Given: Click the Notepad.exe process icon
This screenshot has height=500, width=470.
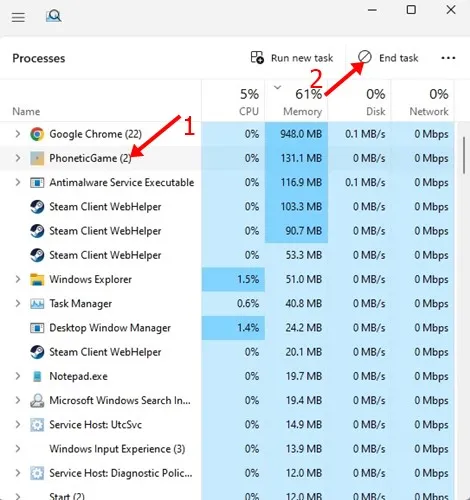Looking at the screenshot, I should coord(37,376).
